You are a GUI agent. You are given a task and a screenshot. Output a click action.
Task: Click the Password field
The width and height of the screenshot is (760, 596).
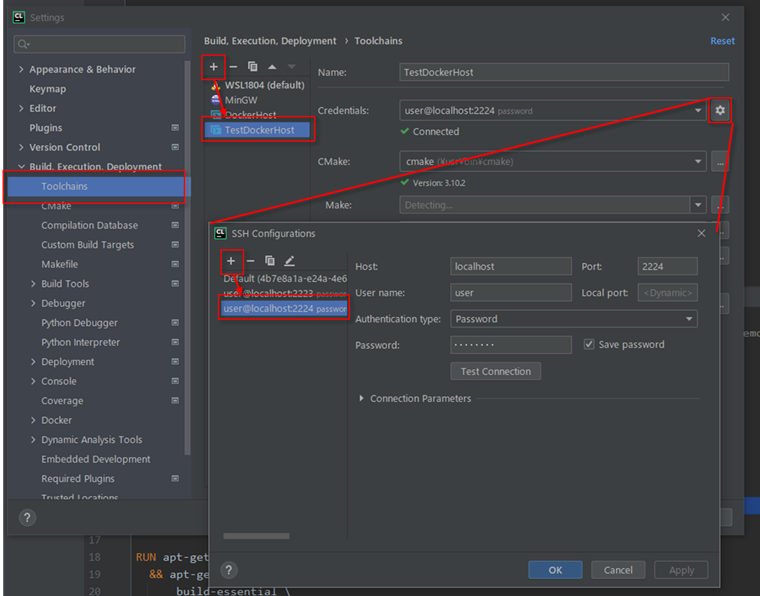(x=511, y=345)
